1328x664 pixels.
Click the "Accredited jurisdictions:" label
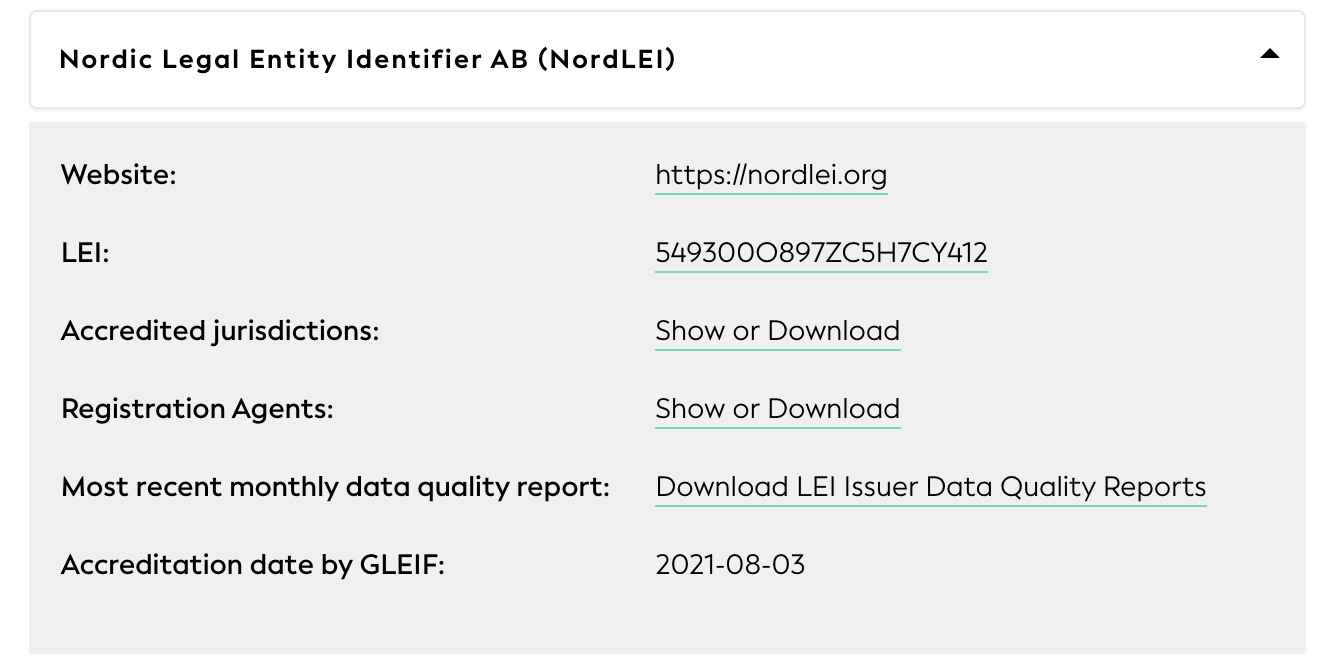click(220, 331)
